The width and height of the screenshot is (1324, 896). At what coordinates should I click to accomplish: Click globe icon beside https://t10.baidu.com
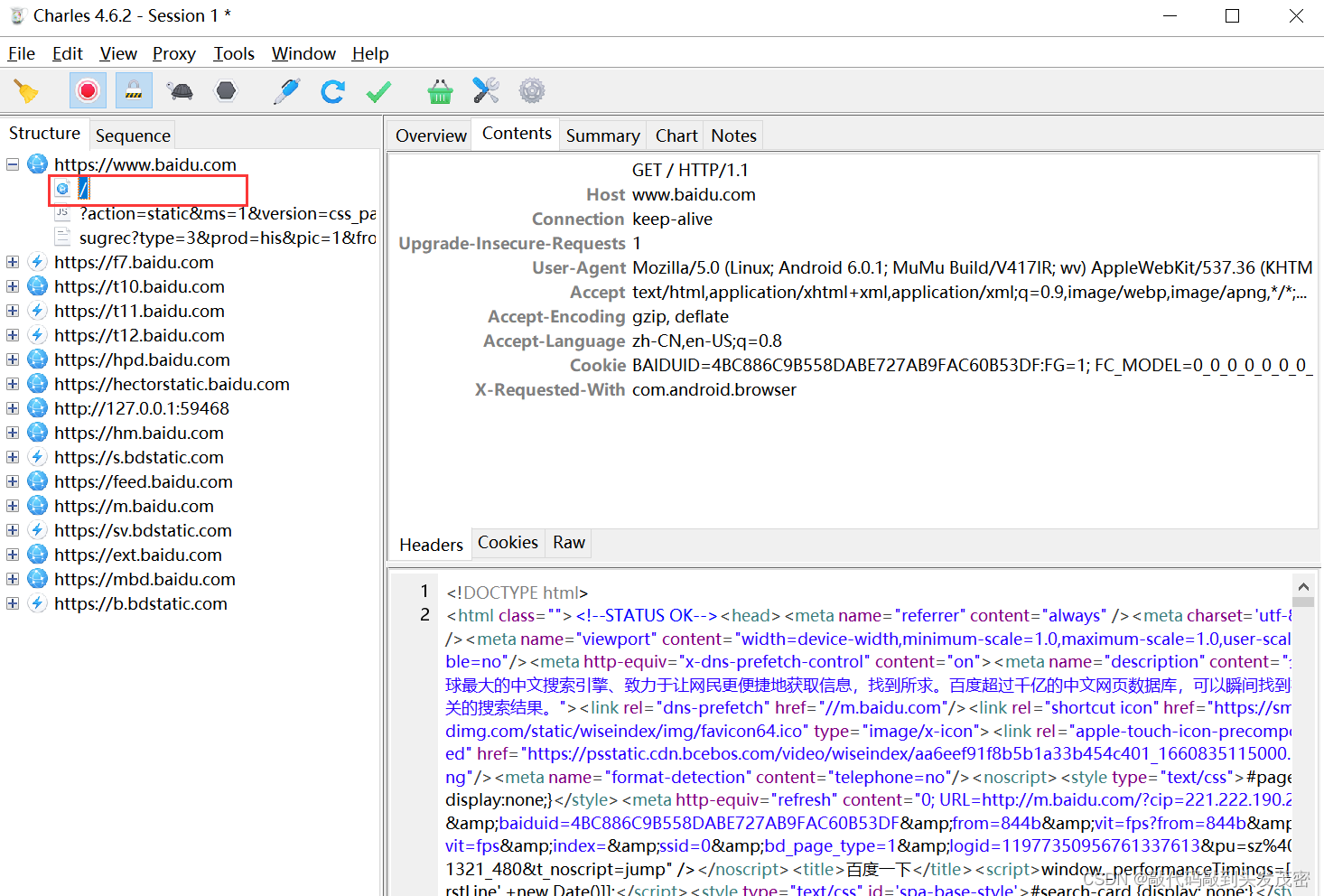click(x=37, y=286)
